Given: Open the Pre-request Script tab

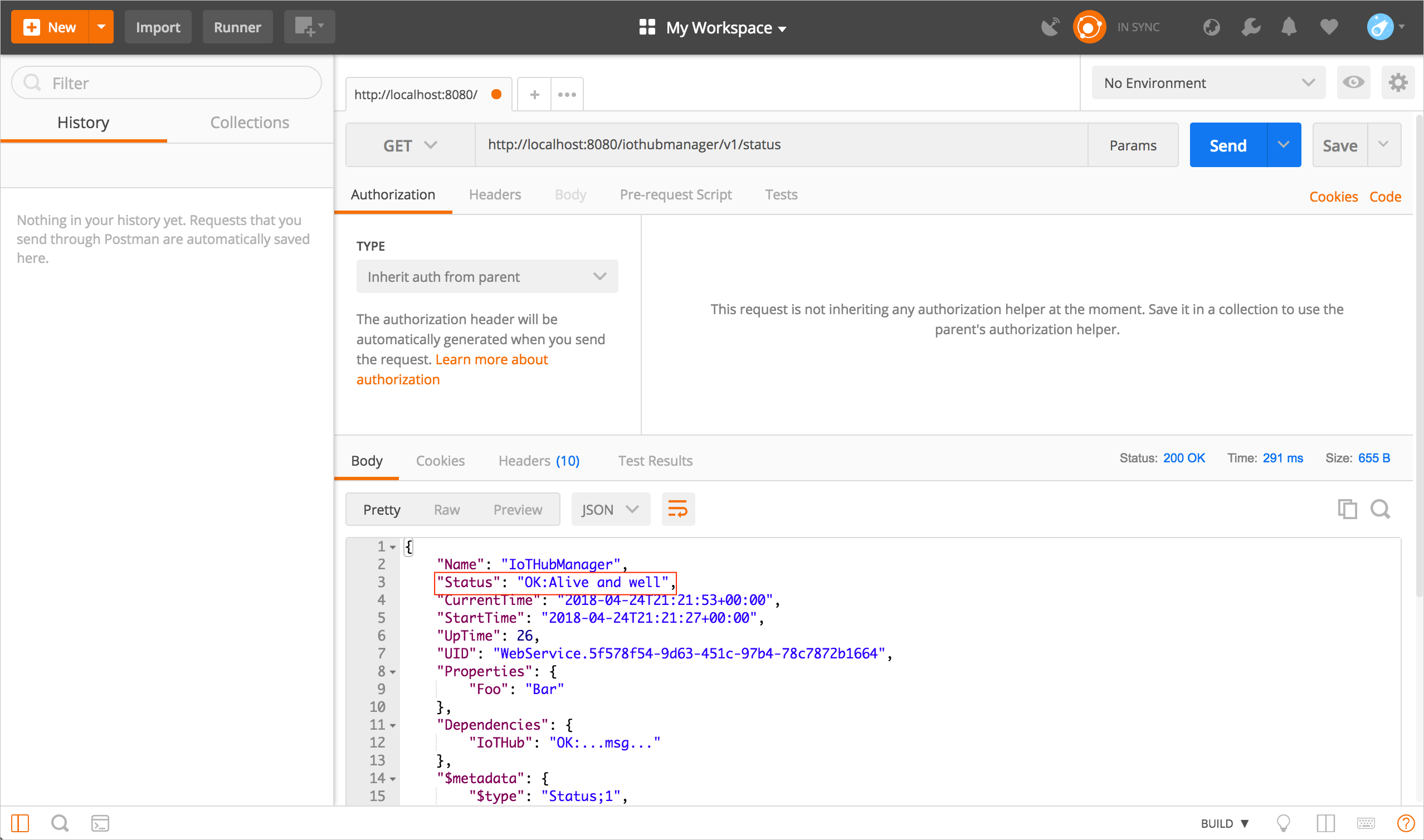Looking at the screenshot, I should pyautogui.click(x=676, y=195).
